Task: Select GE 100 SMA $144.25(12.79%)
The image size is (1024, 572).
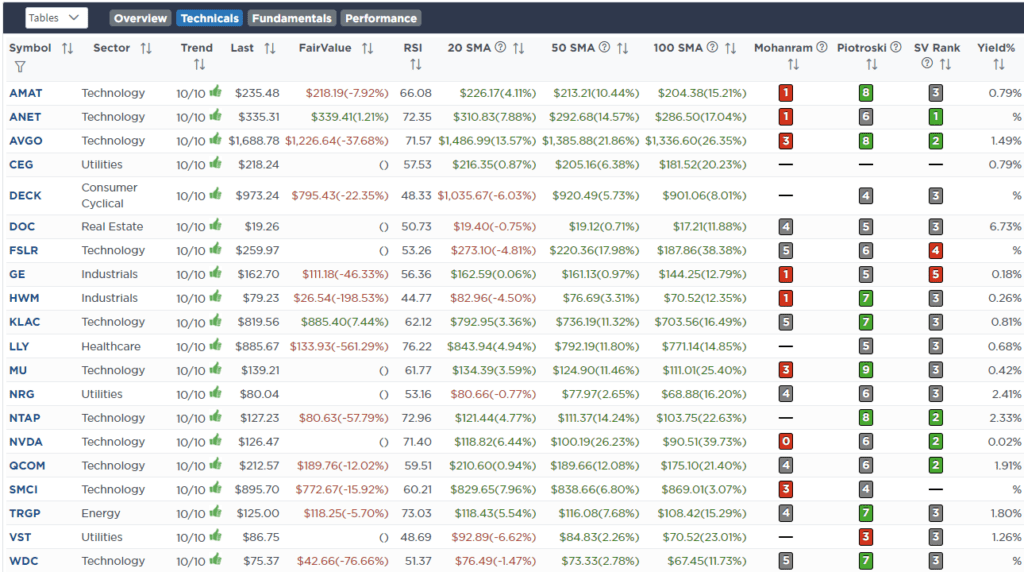Action: [702, 274]
